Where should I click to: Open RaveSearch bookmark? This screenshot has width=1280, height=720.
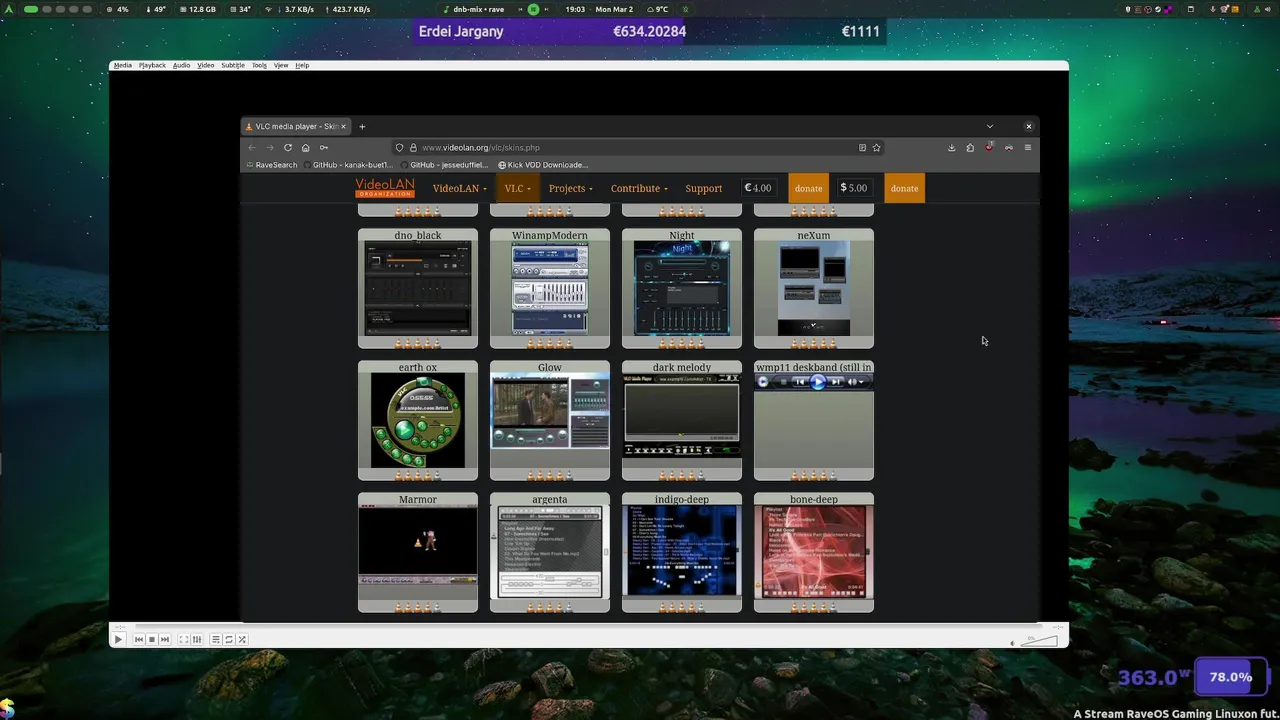pyautogui.click(x=271, y=165)
